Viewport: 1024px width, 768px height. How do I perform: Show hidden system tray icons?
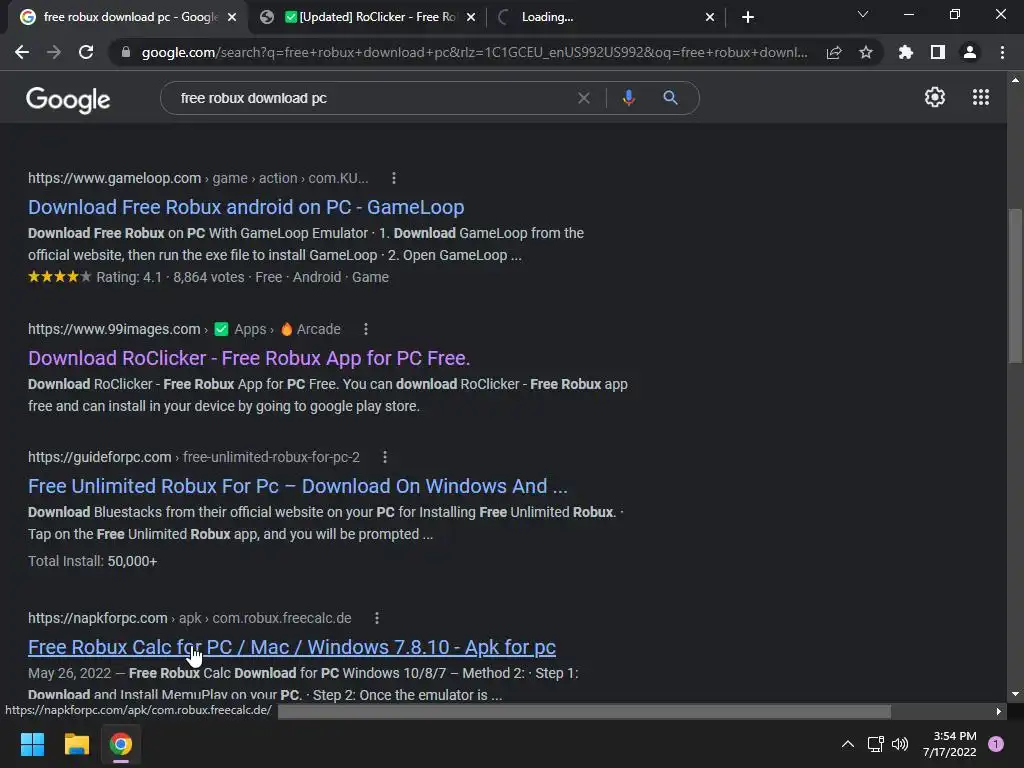pyautogui.click(x=847, y=744)
